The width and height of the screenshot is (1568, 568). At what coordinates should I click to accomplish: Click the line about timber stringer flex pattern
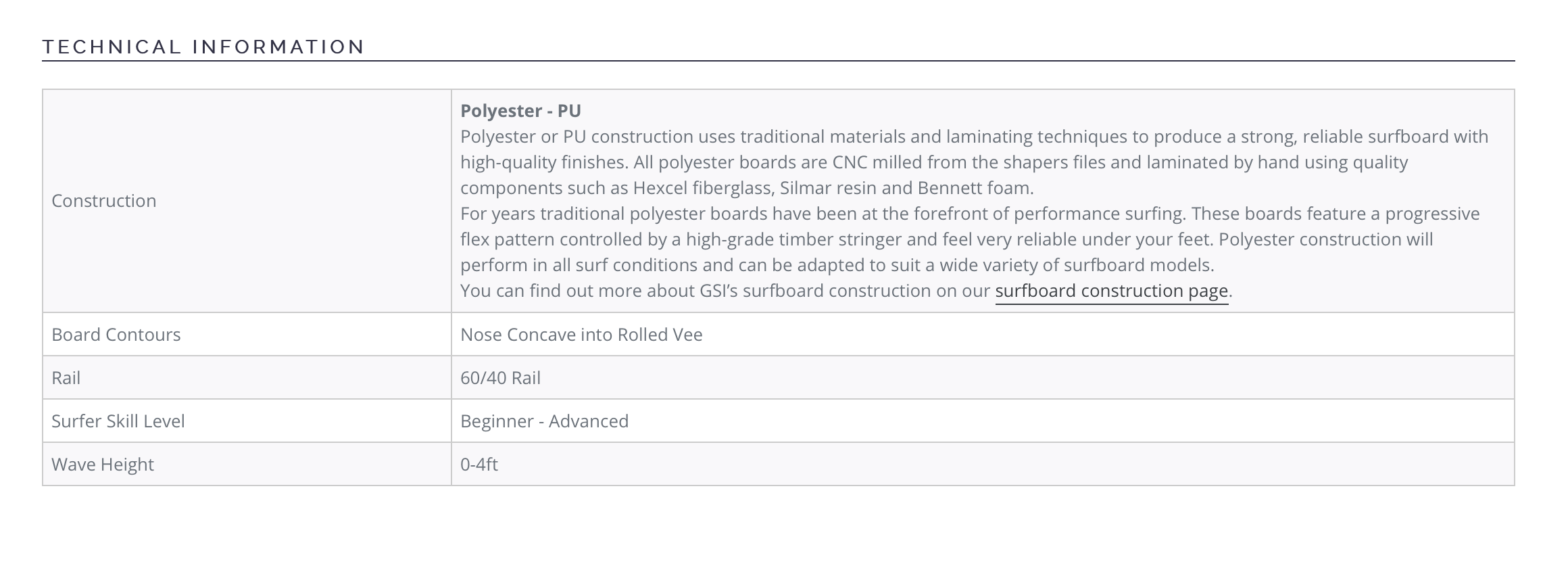946,239
